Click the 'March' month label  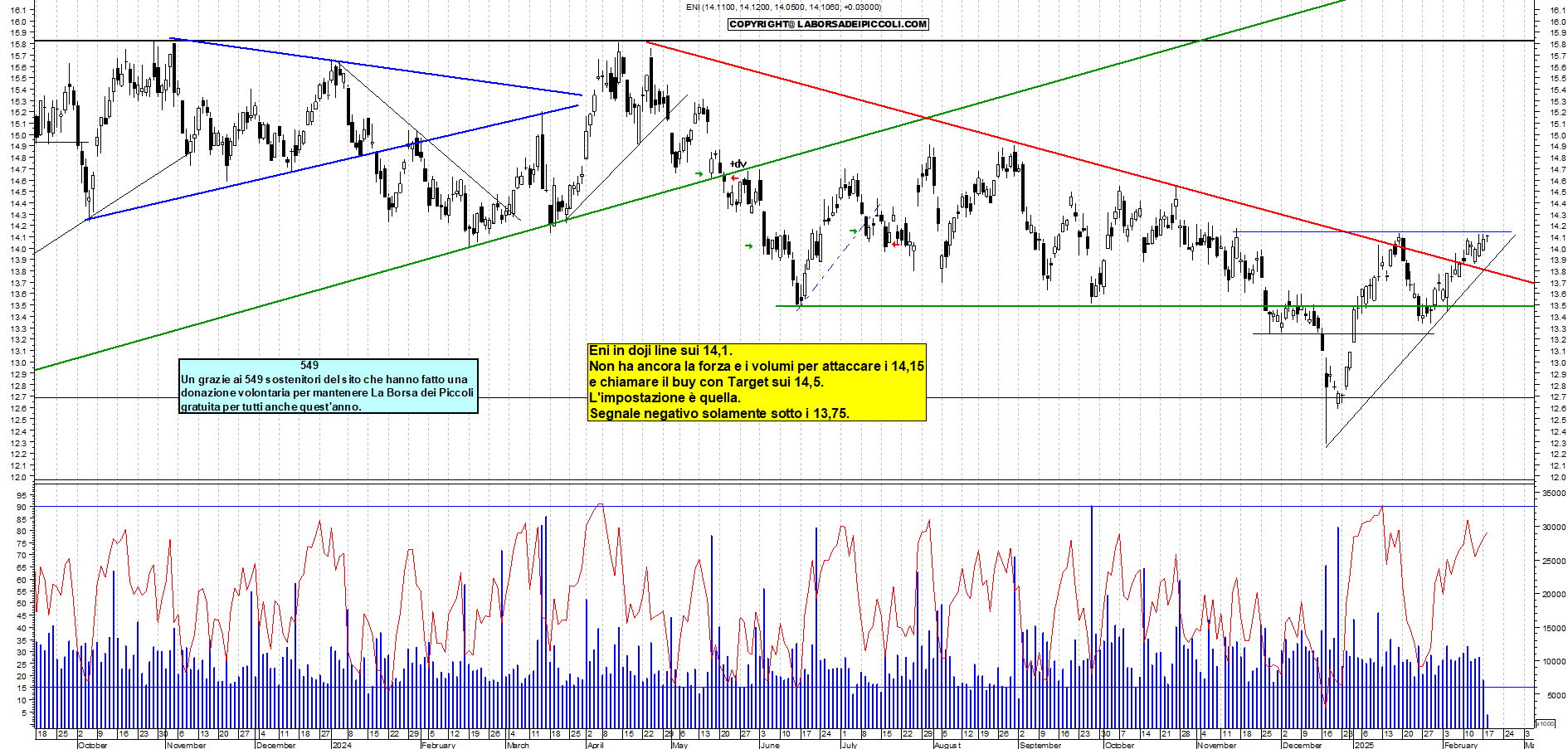(x=518, y=745)
